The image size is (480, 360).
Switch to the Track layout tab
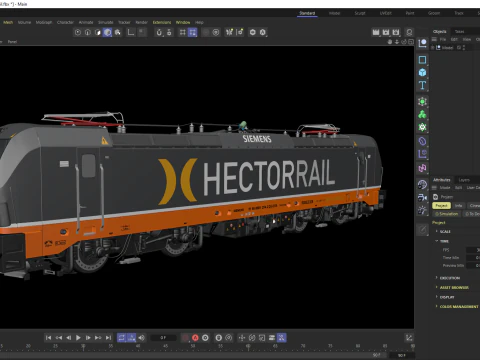[x=459, y=13]
